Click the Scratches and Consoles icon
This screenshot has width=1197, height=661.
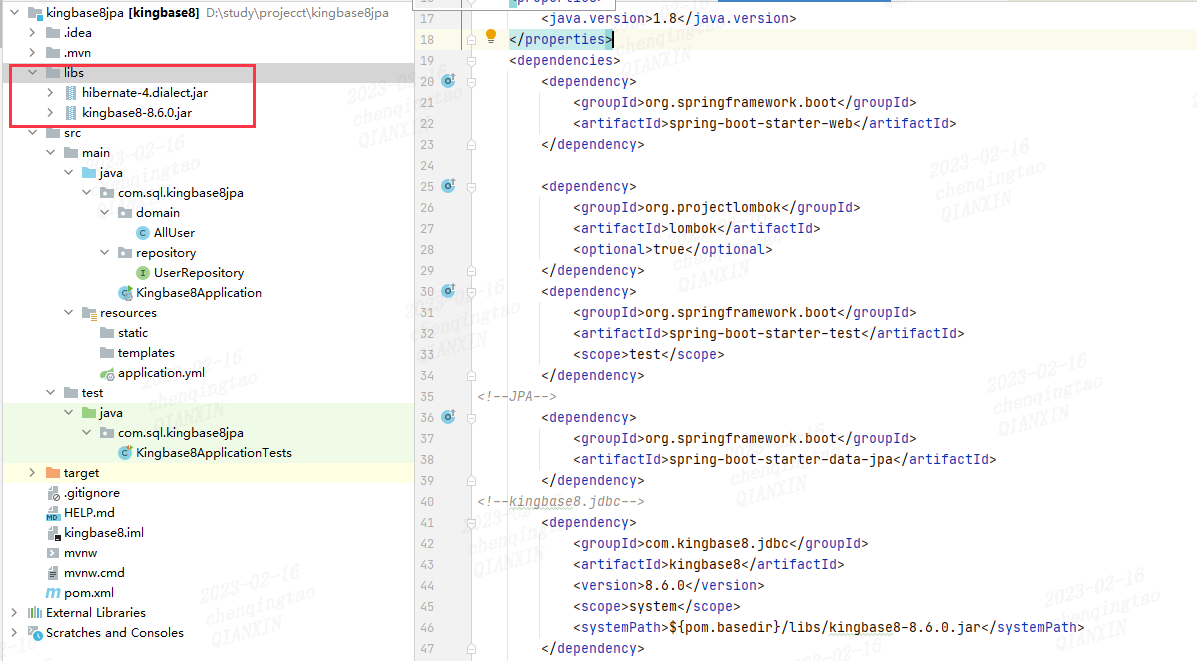[35, 633]
